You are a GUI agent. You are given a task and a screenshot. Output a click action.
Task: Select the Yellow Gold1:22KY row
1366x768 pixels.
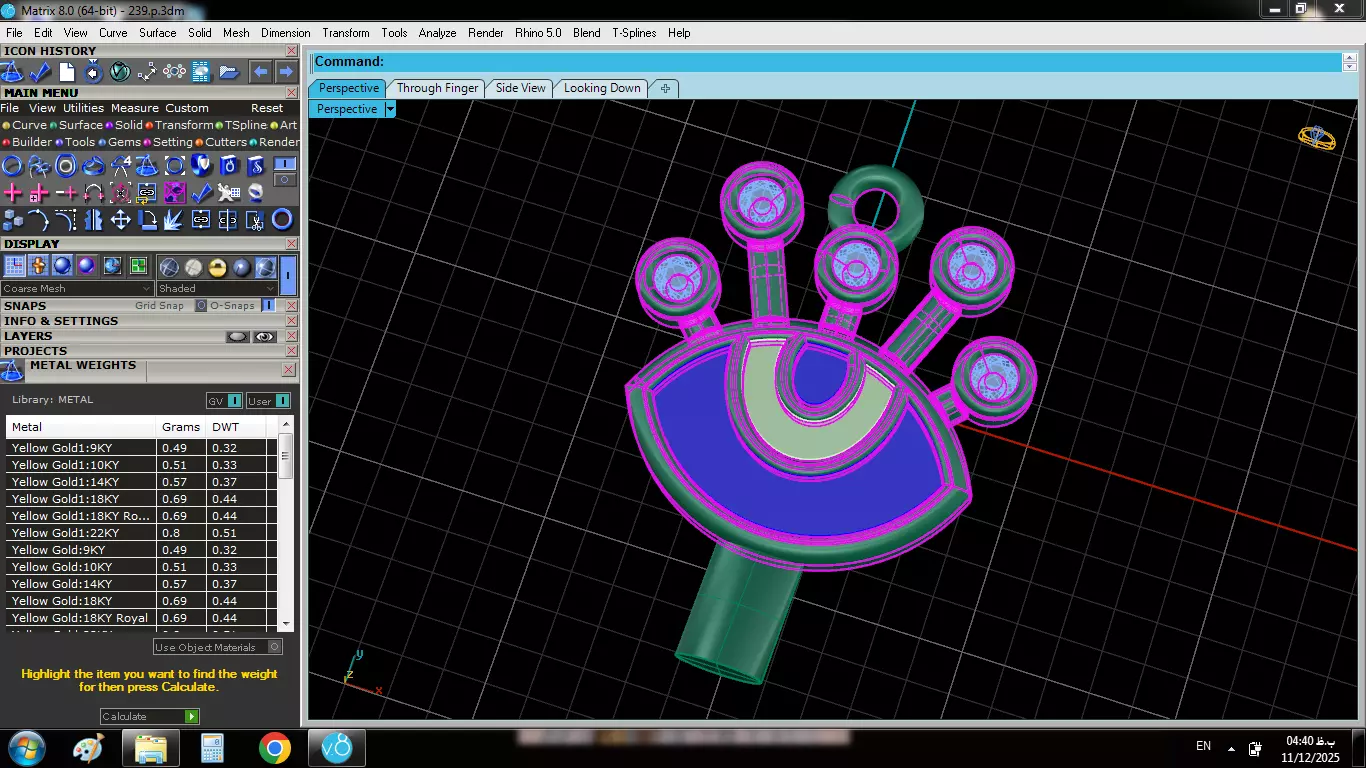point(141,533)
